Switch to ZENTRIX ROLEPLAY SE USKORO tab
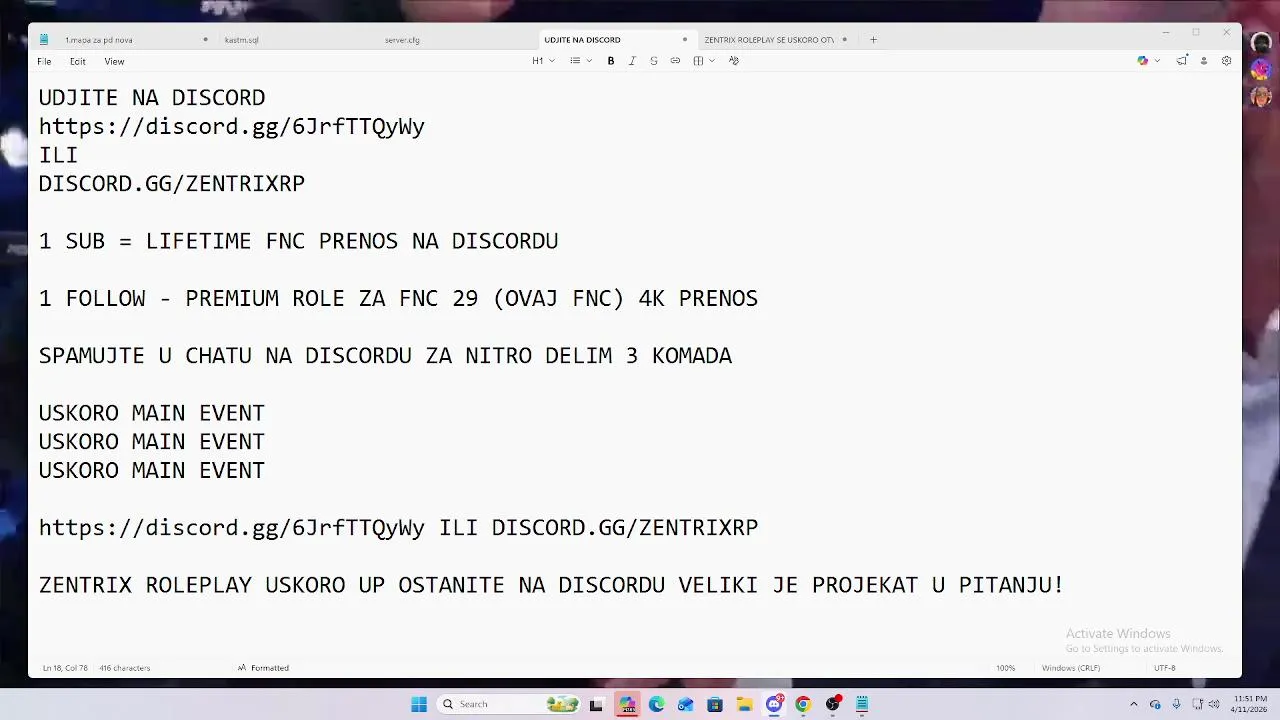The width and height of the screenshot is (1280, 720). coord(768,40)
